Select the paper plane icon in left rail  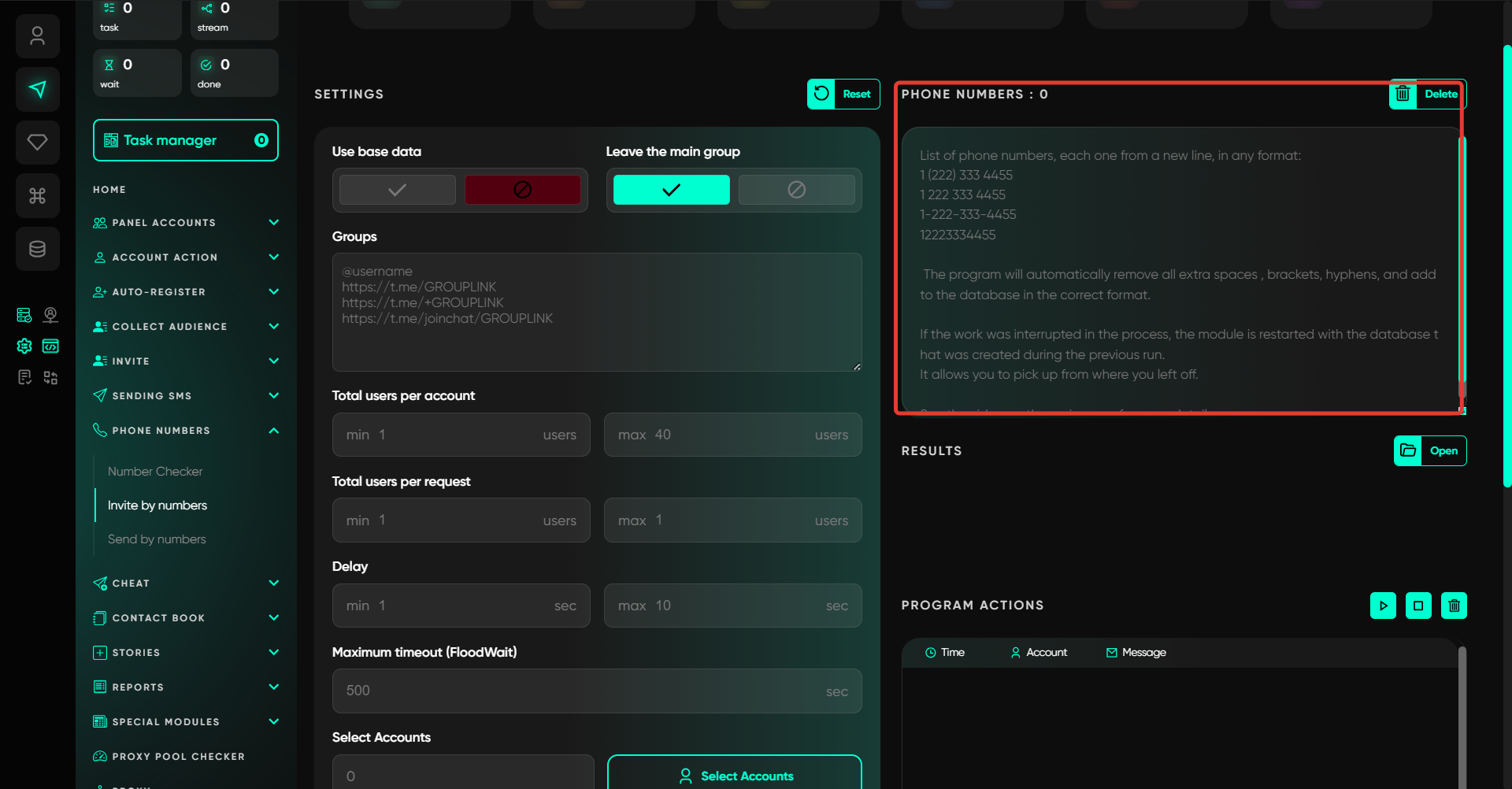pyautogui.click(x=37, y=89)
